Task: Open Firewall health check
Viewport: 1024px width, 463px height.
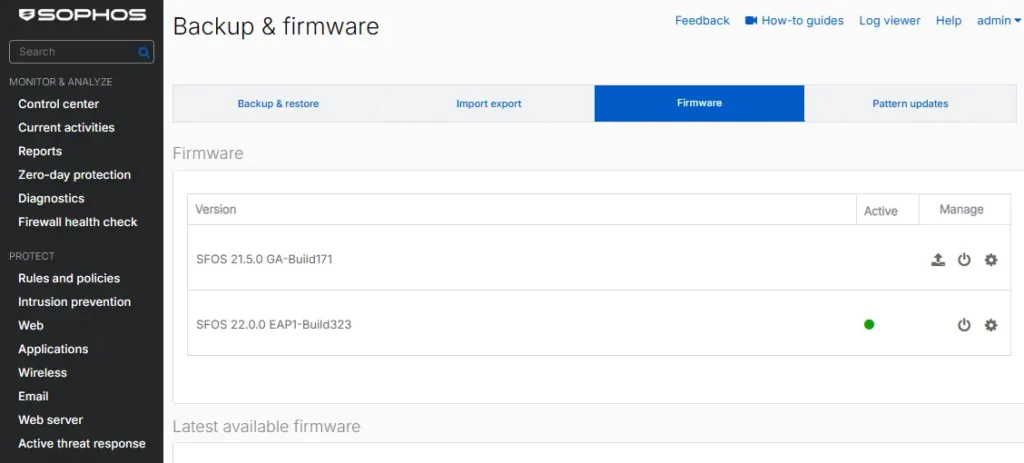Action: tap(78, 222)
